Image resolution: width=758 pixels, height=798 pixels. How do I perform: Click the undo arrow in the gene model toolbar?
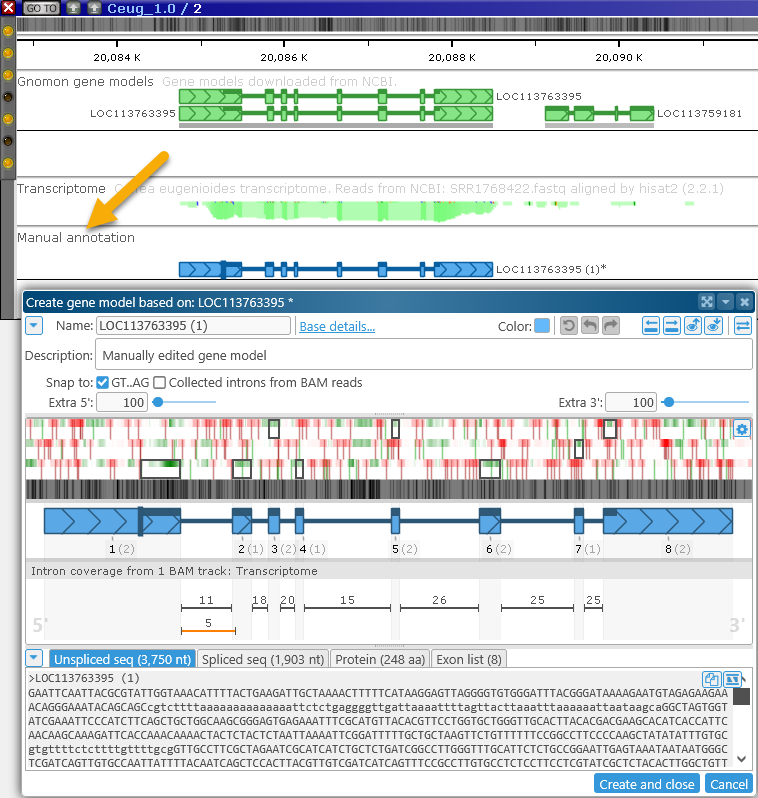point(590,326)
